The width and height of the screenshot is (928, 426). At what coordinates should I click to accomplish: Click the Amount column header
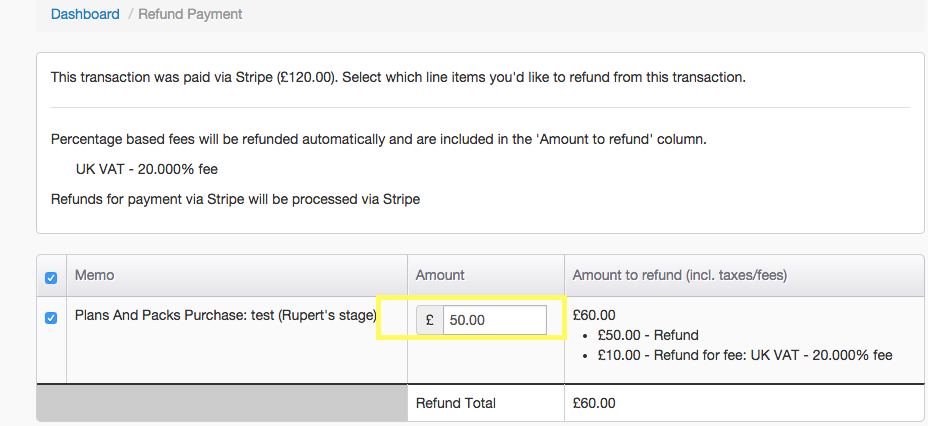(x=441, y=275)
